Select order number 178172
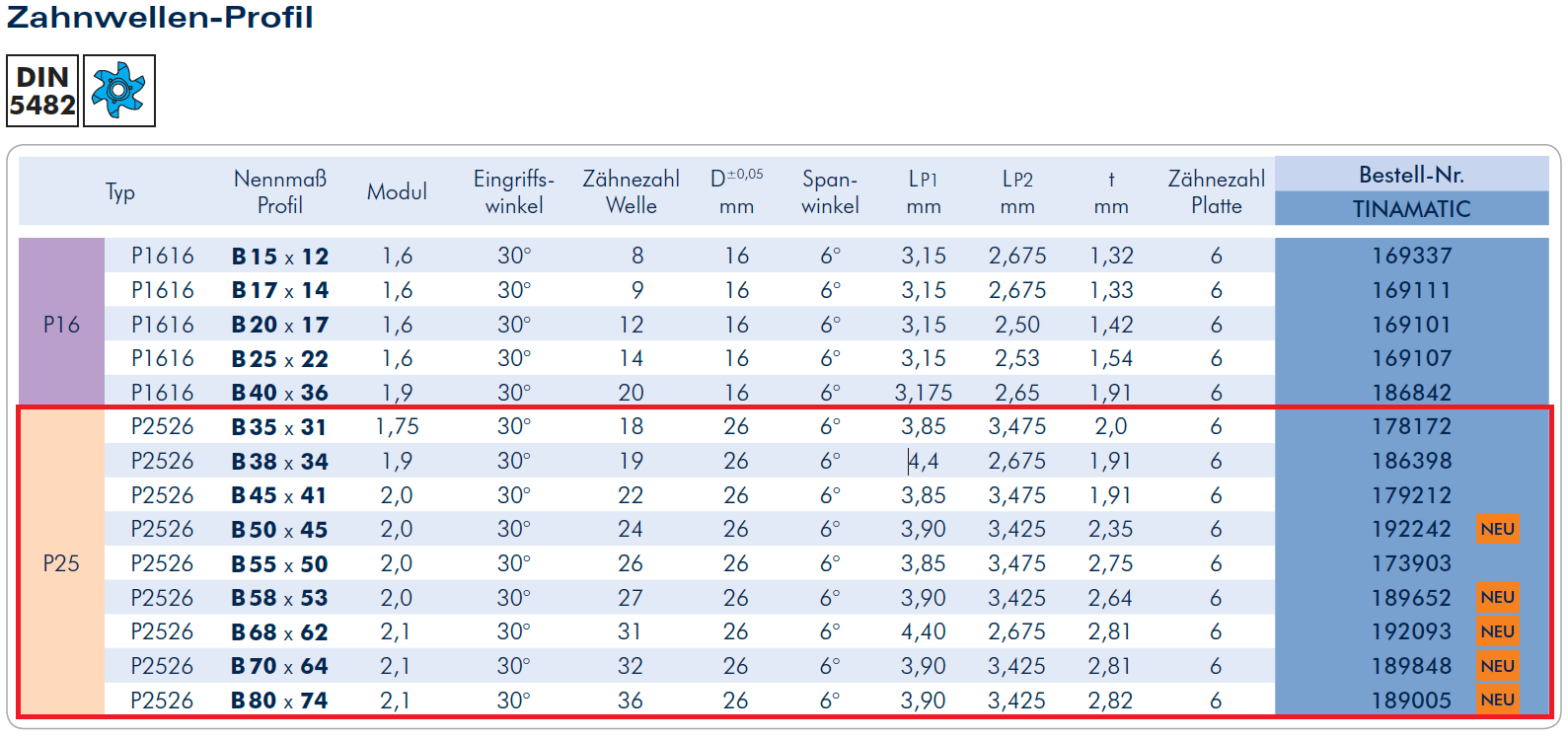Screen dimensions: 1568x739 click(1411, 426)
